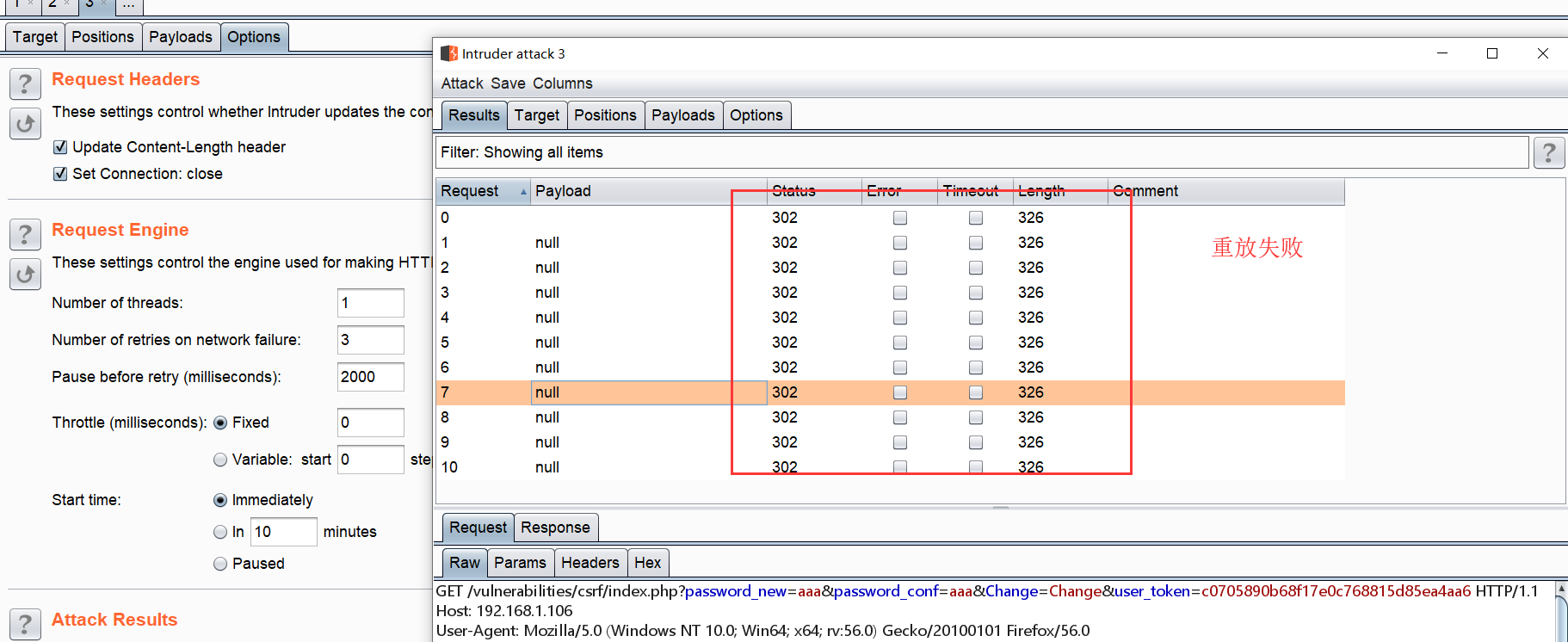This screenshot has height=642, width=1568.
Task: Open the main Intruder Options tab
Action: 254,37
